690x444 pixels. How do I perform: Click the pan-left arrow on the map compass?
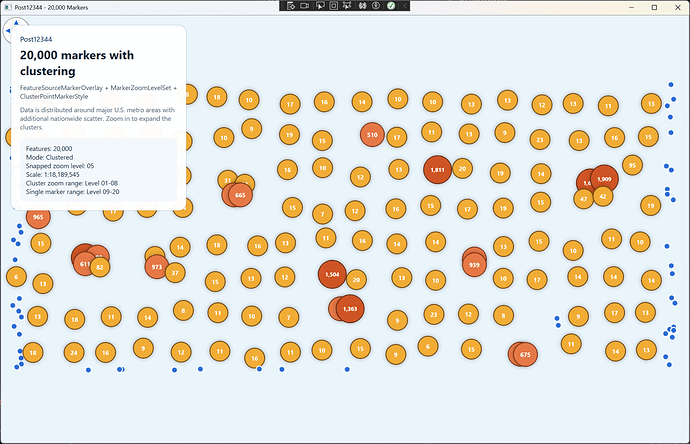7,30
